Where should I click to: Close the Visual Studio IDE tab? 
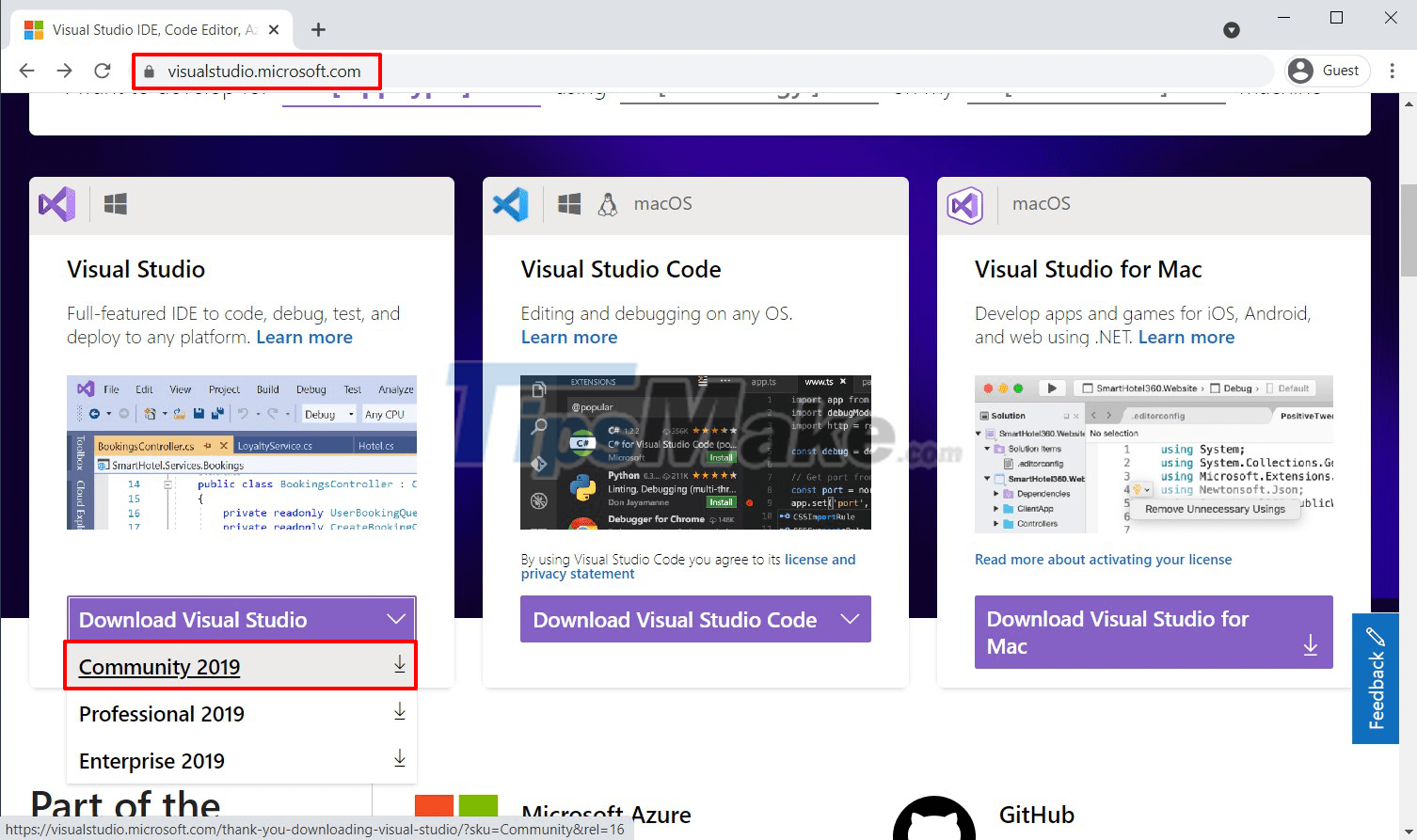tap(274, 30)
